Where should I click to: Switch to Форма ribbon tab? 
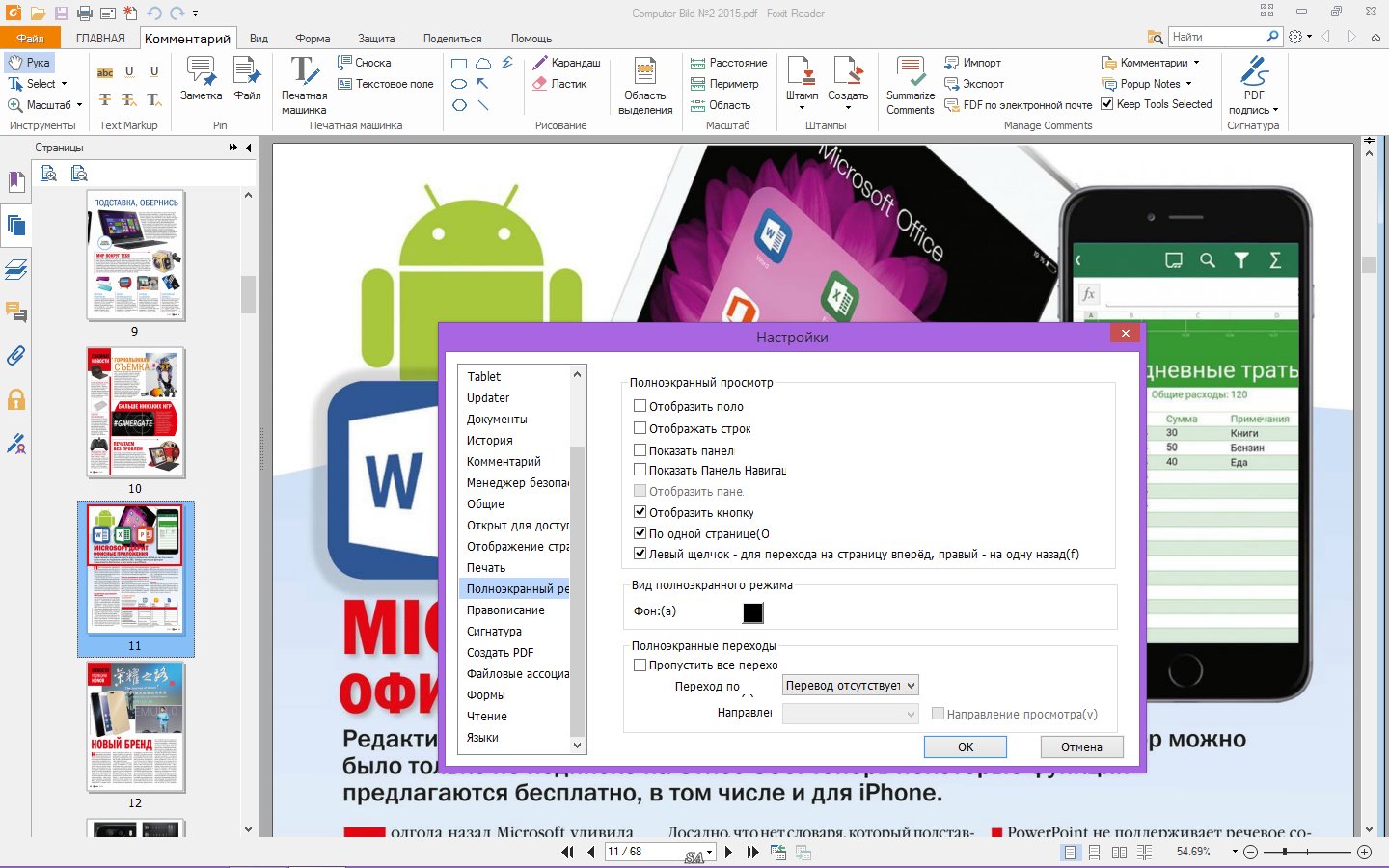[313, 39]
